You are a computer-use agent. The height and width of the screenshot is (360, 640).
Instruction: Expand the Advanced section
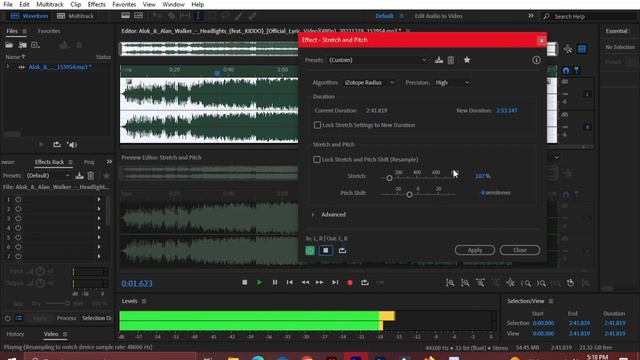313,215
